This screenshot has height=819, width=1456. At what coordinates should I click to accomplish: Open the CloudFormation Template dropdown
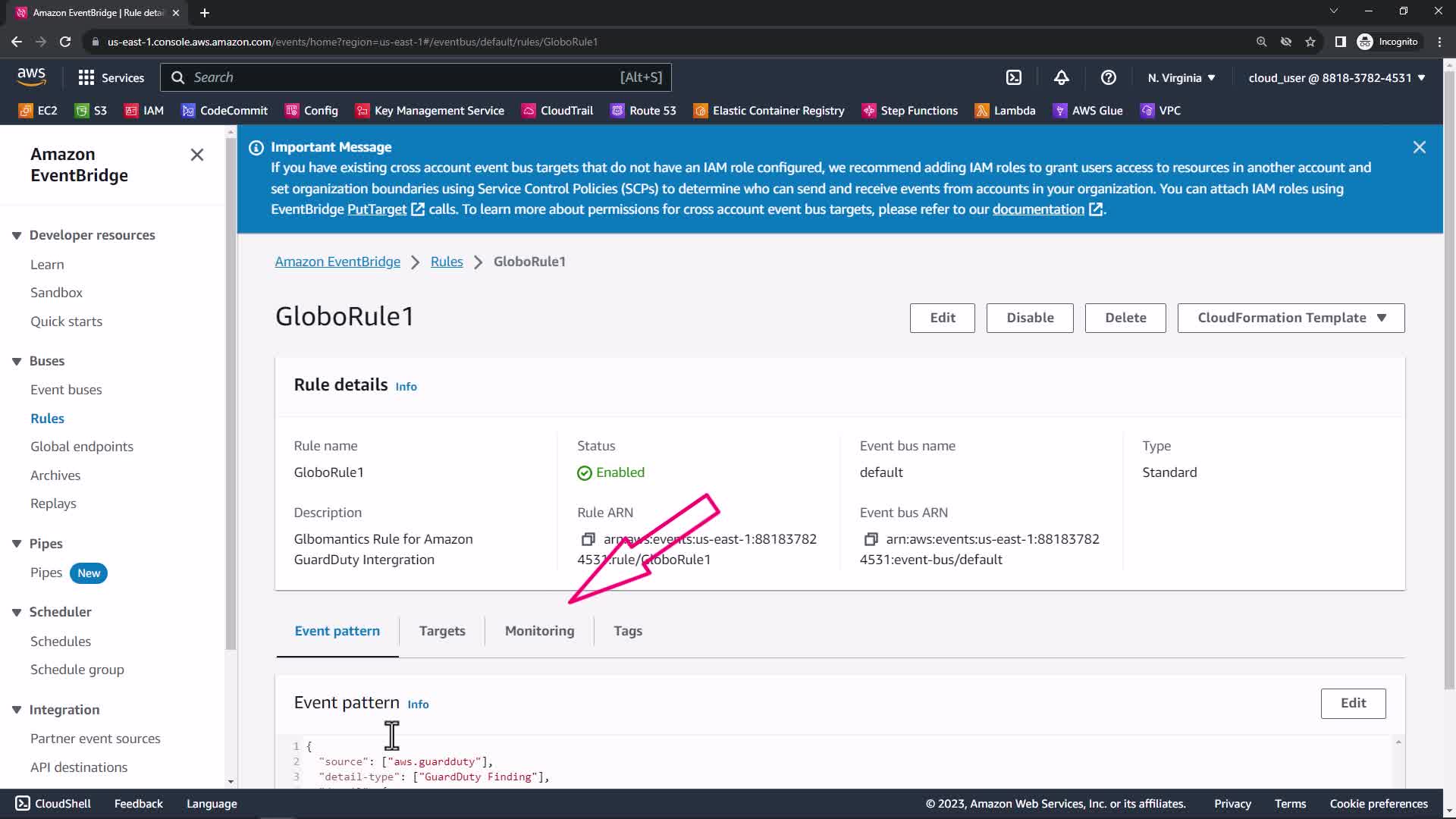point(1291,318)
